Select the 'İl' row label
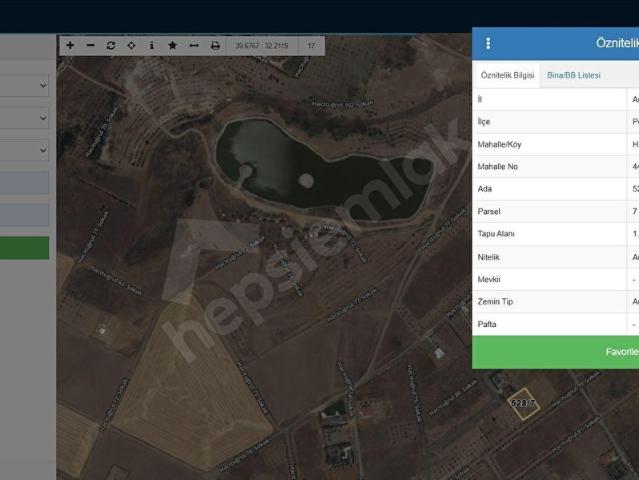Image resolution: width=639 pixels, height=480 pixels. (480, 99)
